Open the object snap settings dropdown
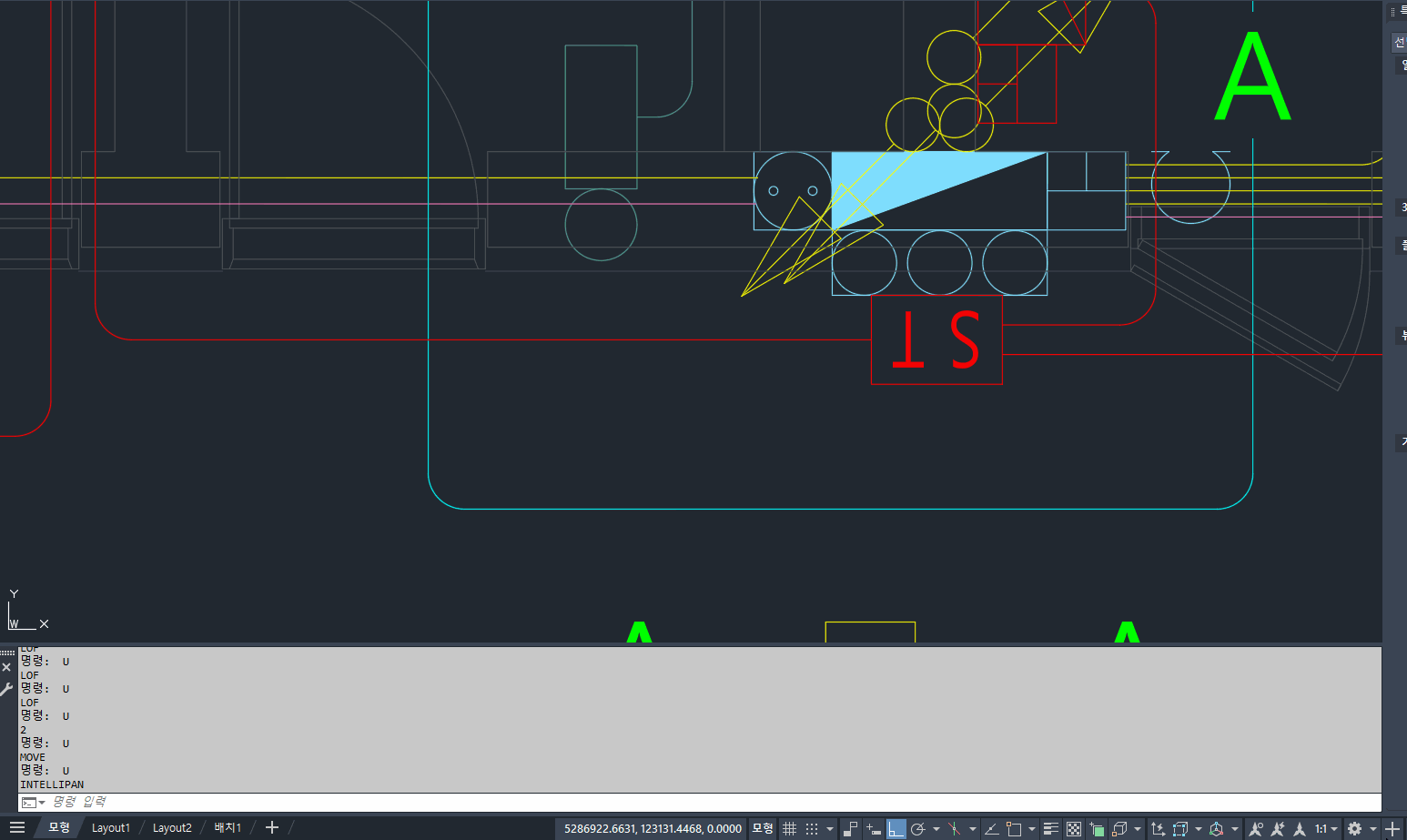1407x840 pixels. tap(1031, 829)
